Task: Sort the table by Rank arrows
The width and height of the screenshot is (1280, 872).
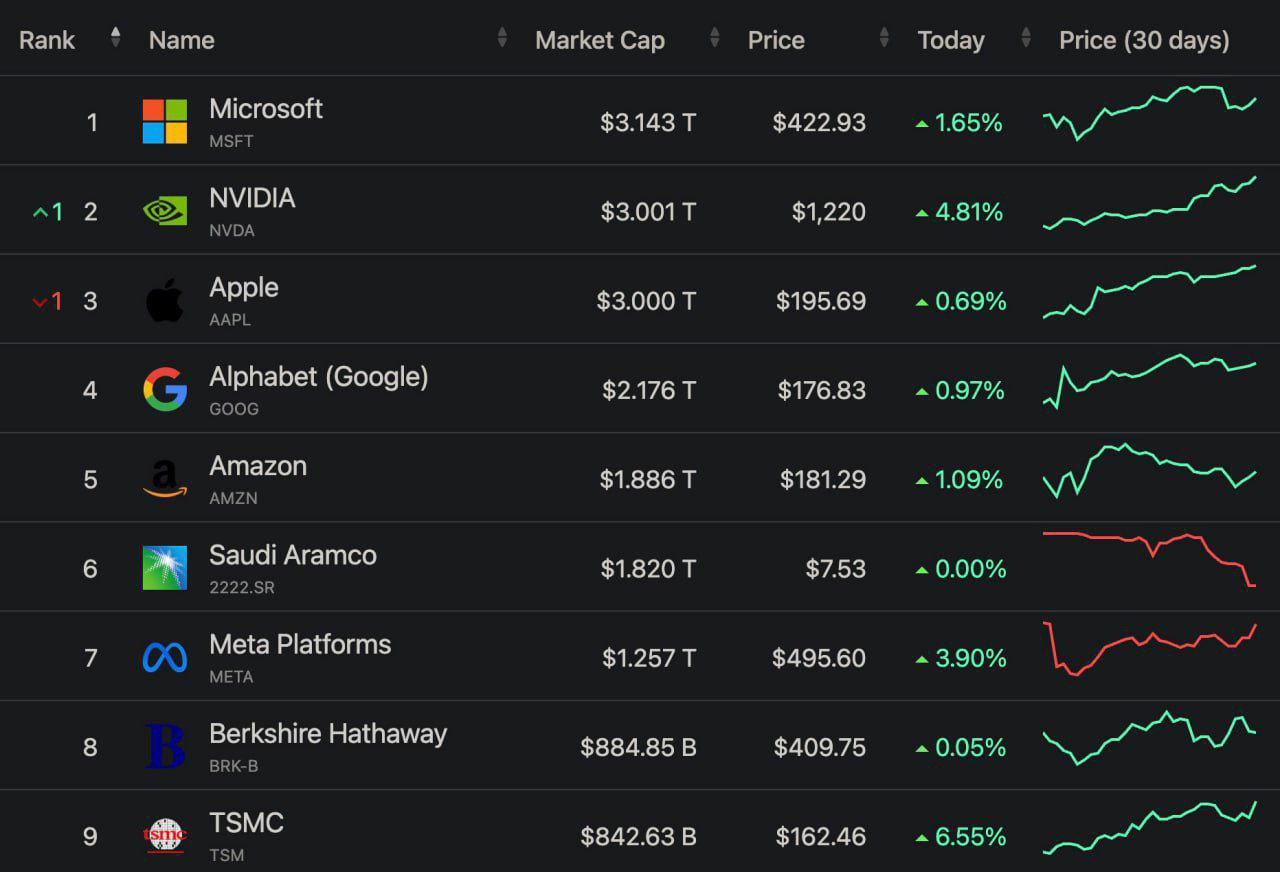Action: [116, 38]
